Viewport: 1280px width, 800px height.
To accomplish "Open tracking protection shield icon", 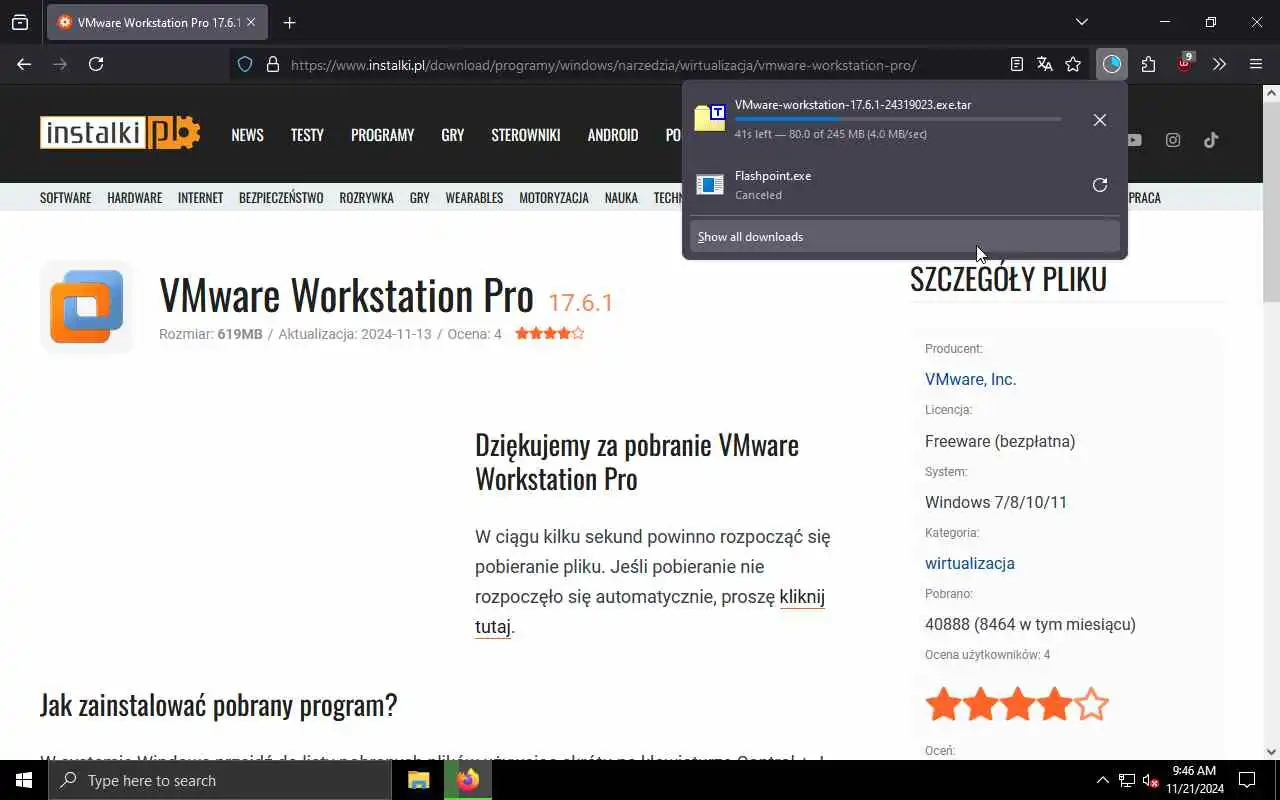I will [245, 64].
